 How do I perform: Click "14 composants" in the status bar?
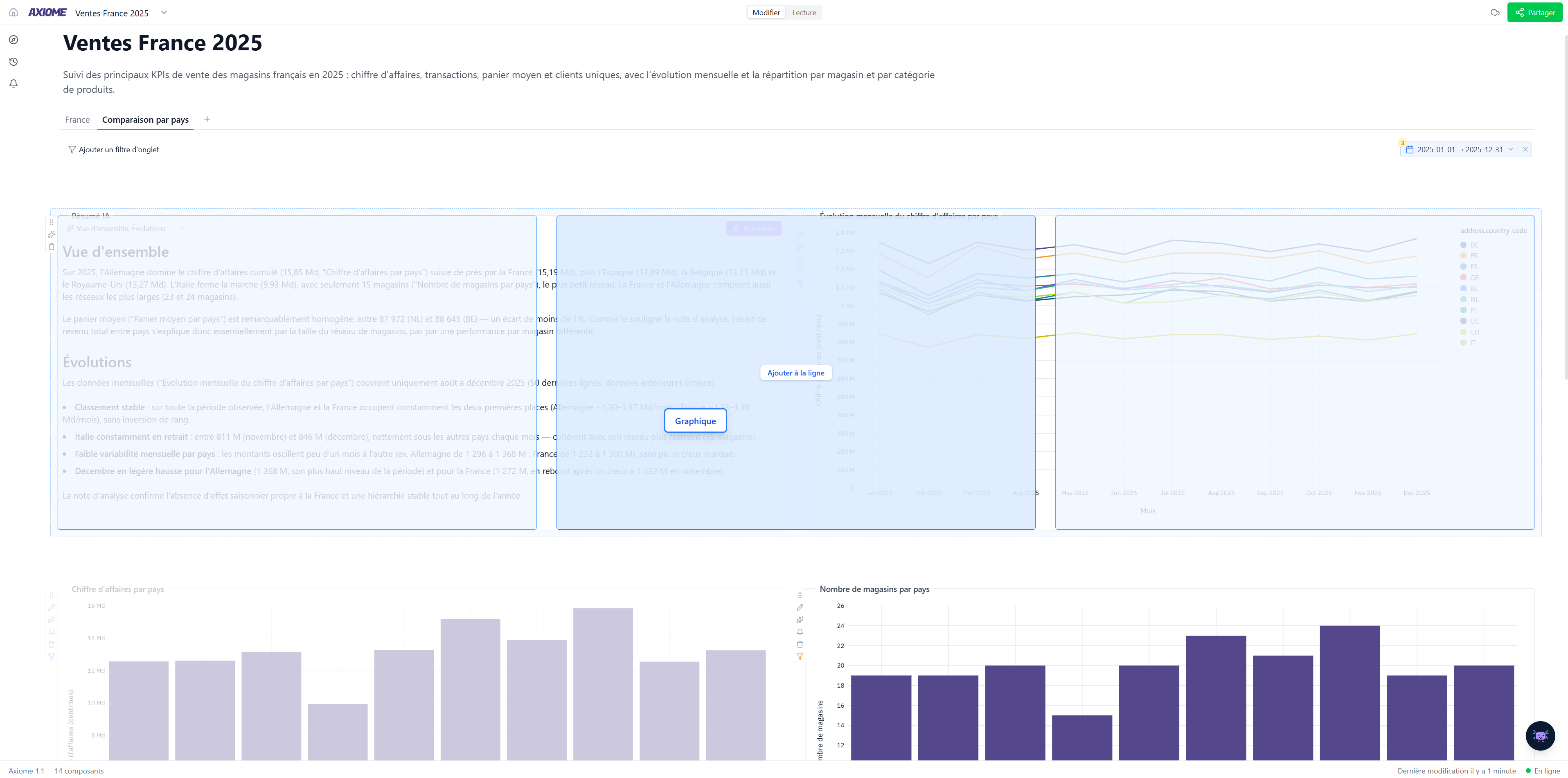pyautogui.click(x=79, y=771)
